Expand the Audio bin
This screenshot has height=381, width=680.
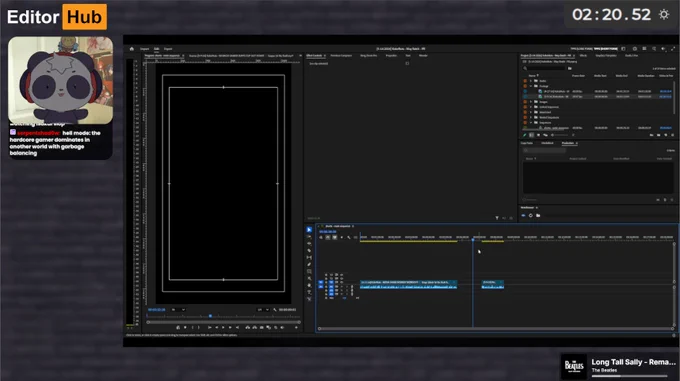click(531, 81)
